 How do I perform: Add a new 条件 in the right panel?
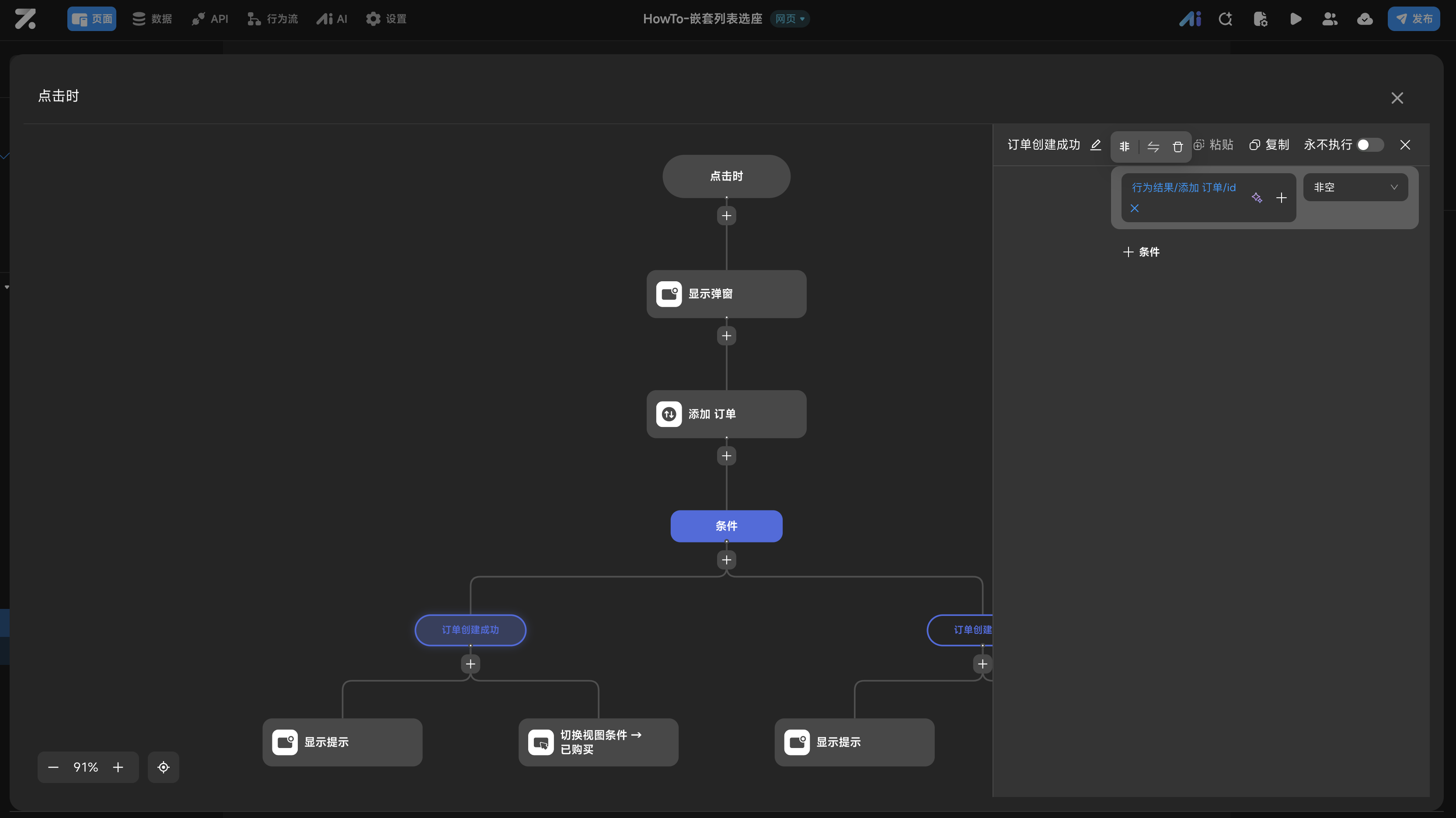[1141, 252]
